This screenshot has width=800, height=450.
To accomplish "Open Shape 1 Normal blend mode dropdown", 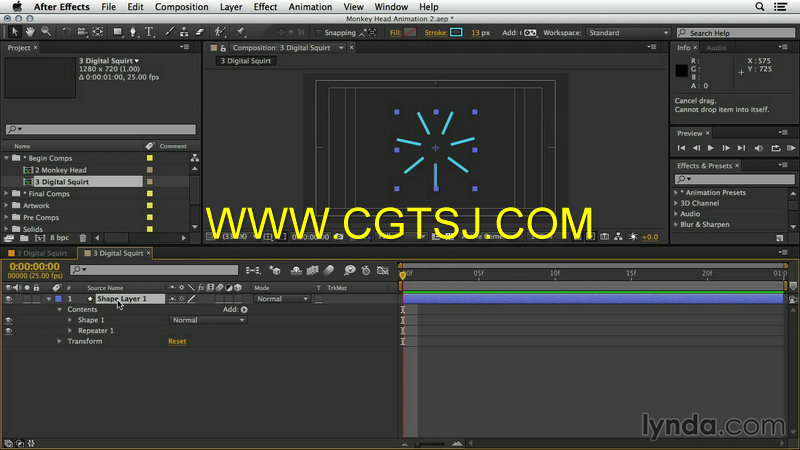I will pos(208,320).
